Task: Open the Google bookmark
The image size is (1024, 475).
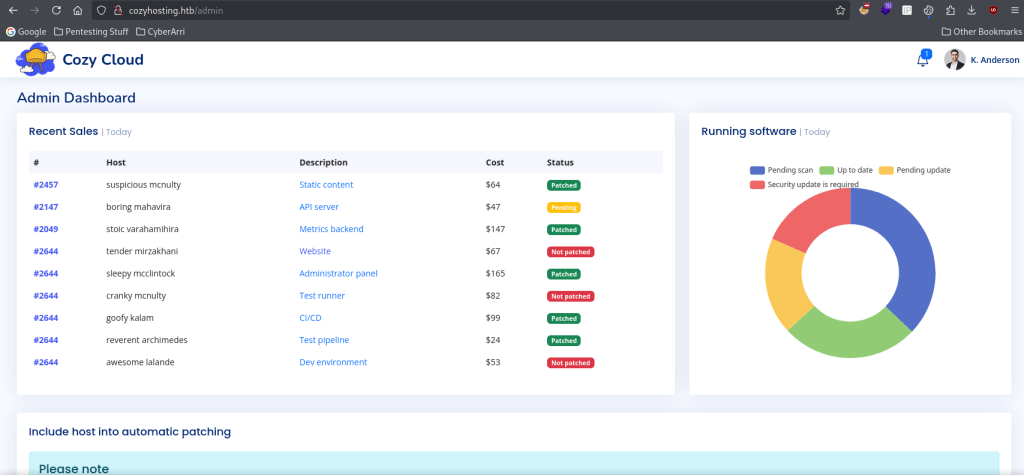Action: (26, 31)
